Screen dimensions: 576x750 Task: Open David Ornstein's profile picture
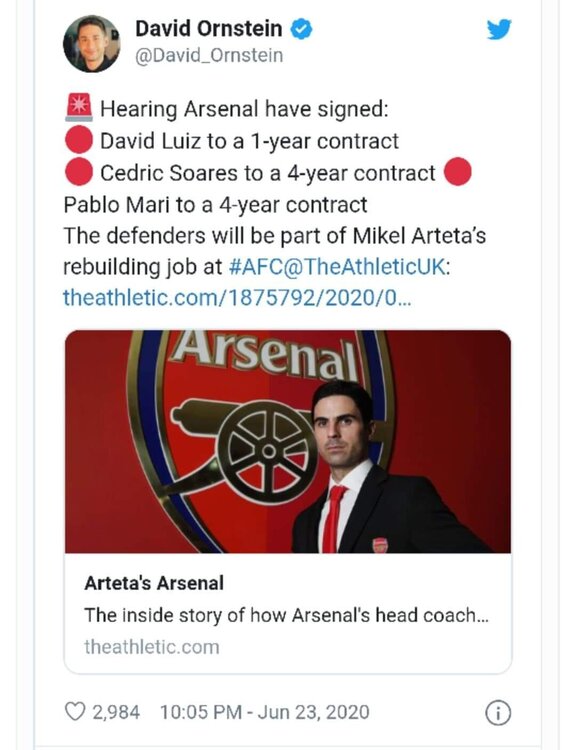92,44
